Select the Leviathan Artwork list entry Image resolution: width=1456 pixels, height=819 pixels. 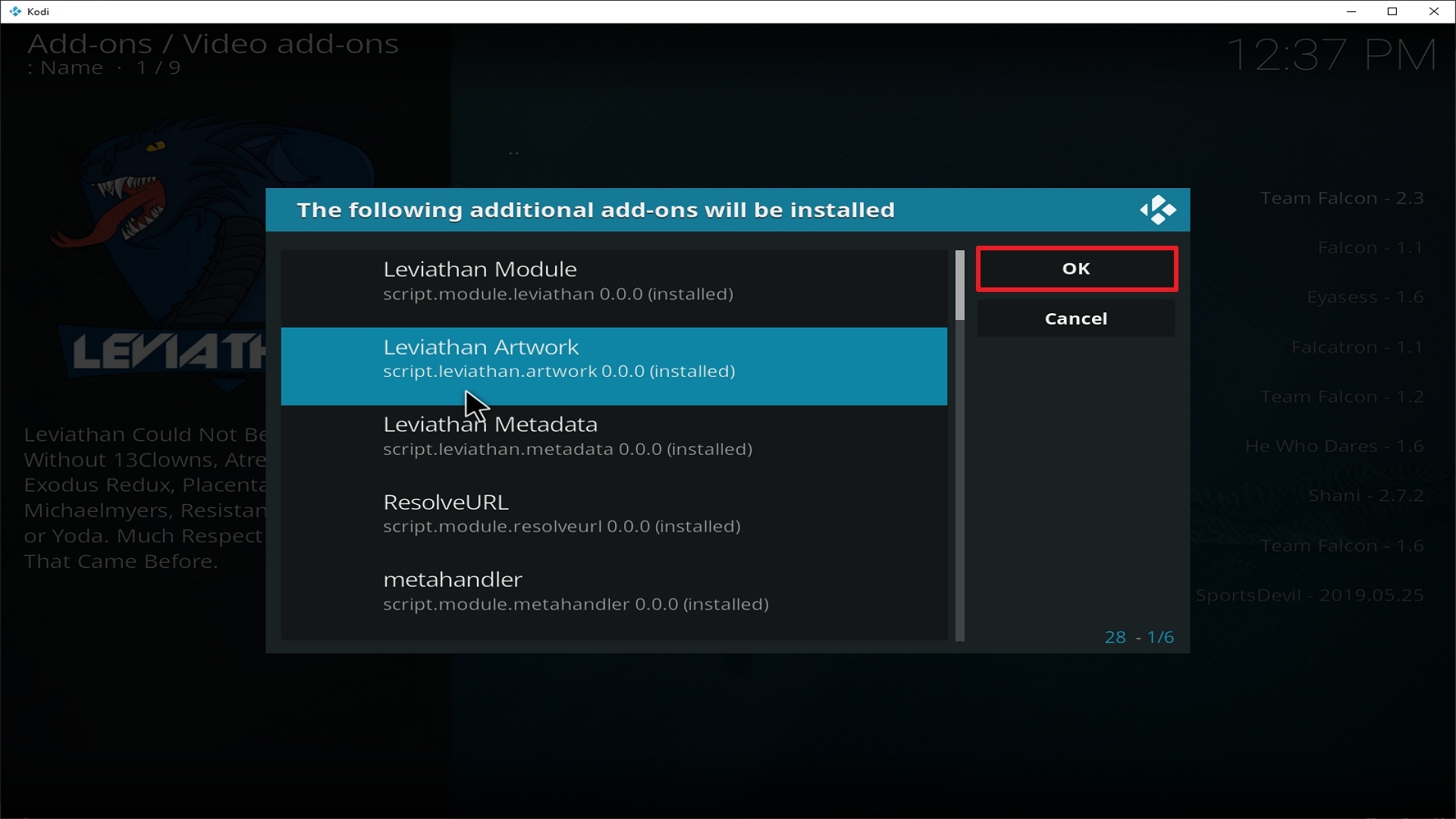point(613,366)
